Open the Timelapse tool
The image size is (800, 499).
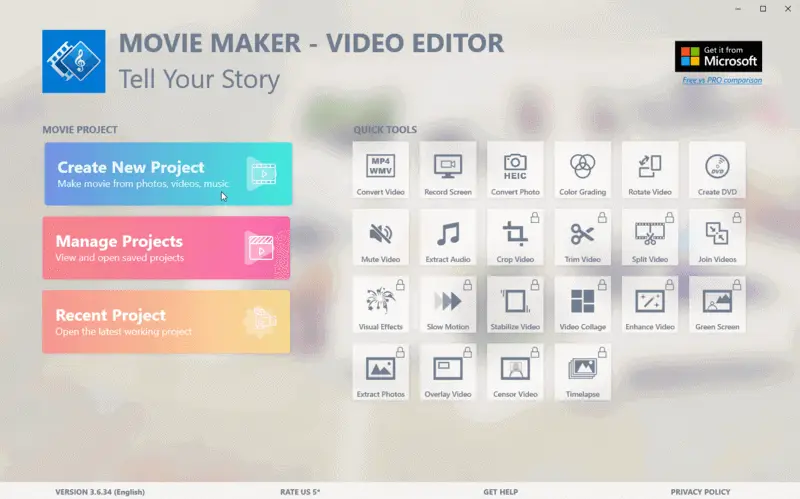pos(583,372)
